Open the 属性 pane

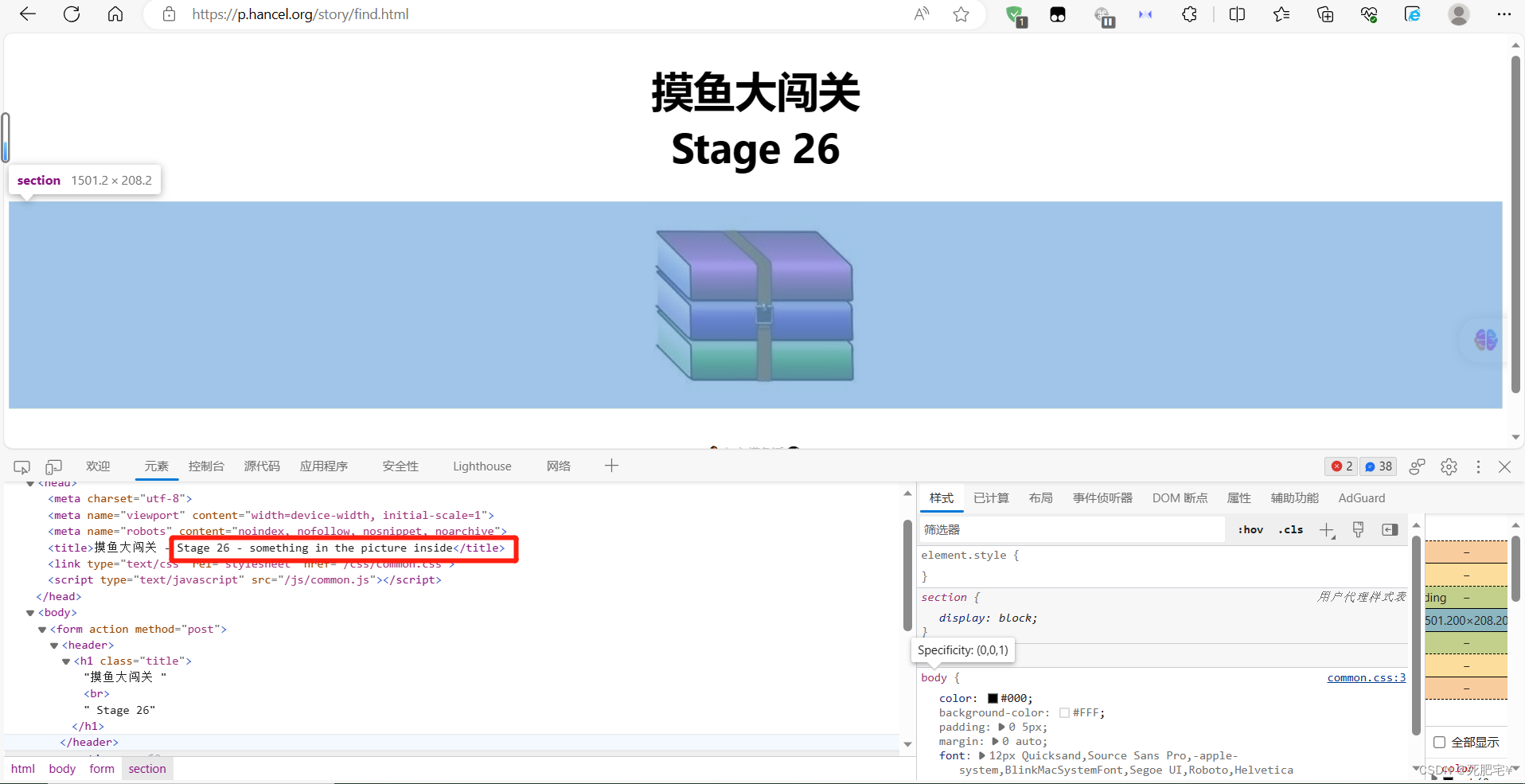point(1238,498)
